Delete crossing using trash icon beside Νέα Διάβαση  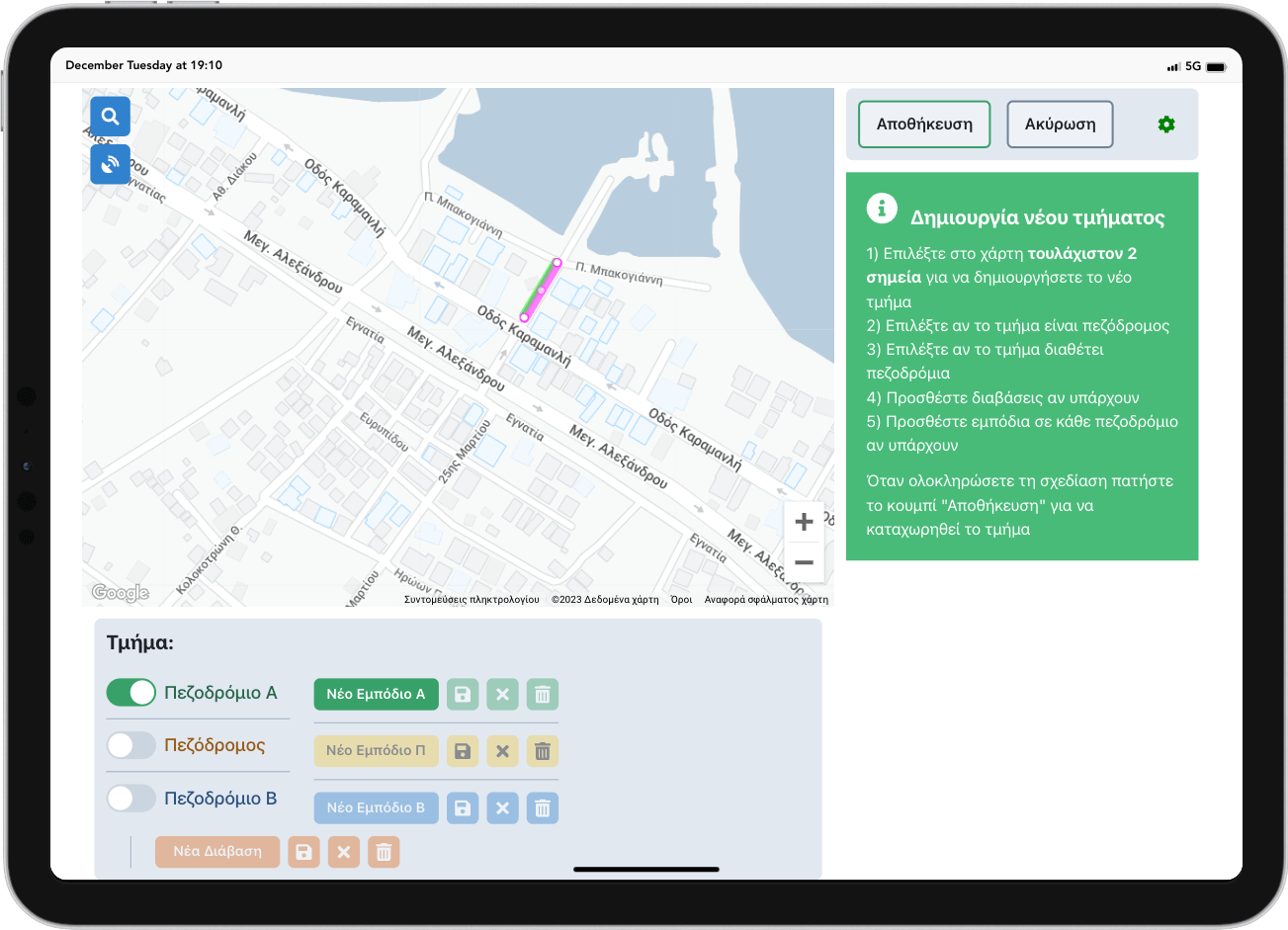coord(384,852)
